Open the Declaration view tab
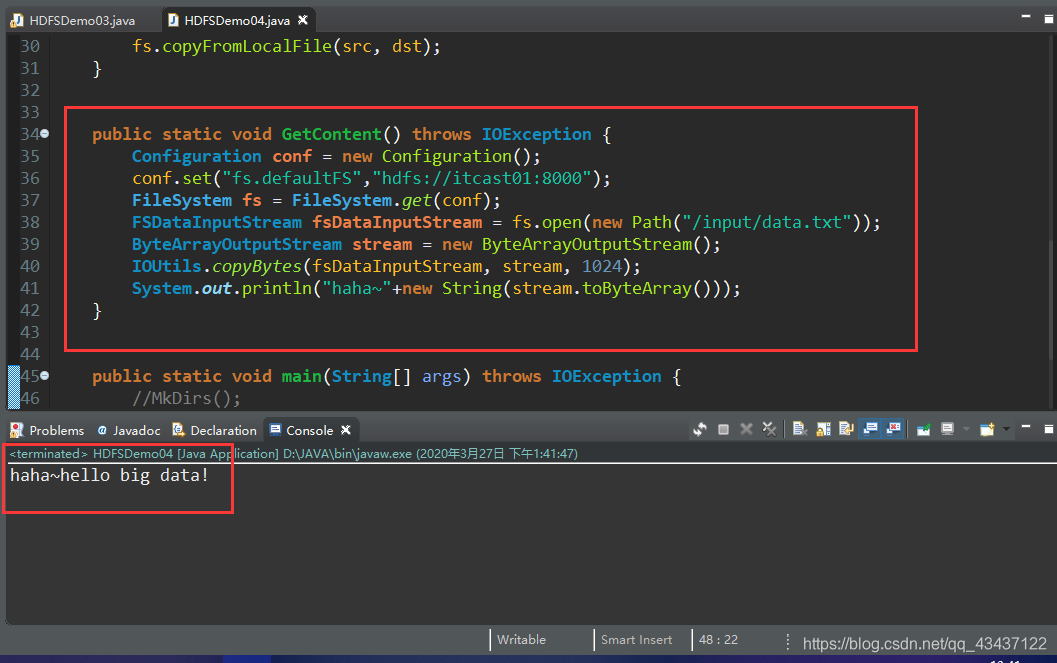Screen dimensions: 1057x663 pos(215,430)
